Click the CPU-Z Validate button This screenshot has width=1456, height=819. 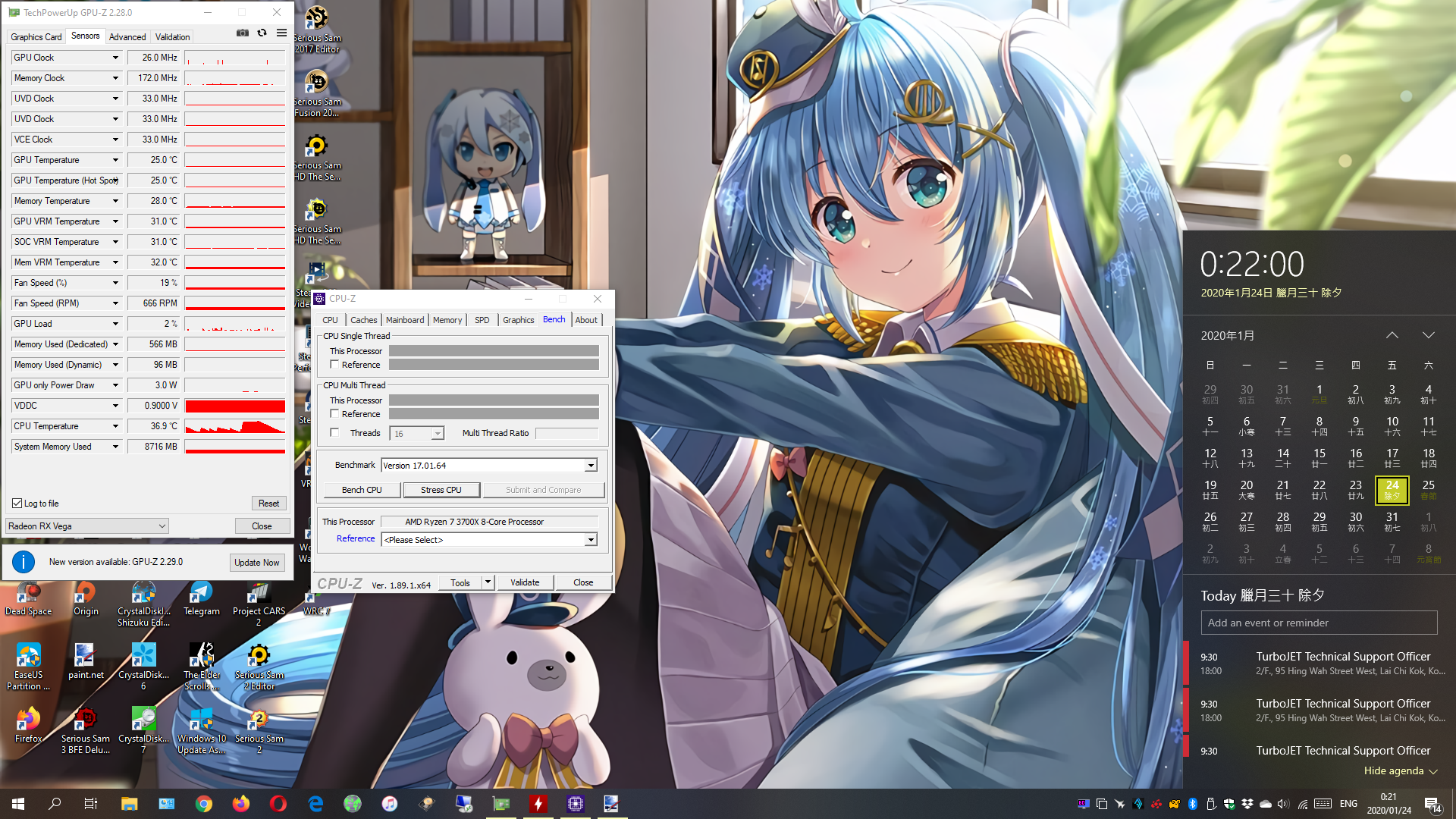point(525,582)
